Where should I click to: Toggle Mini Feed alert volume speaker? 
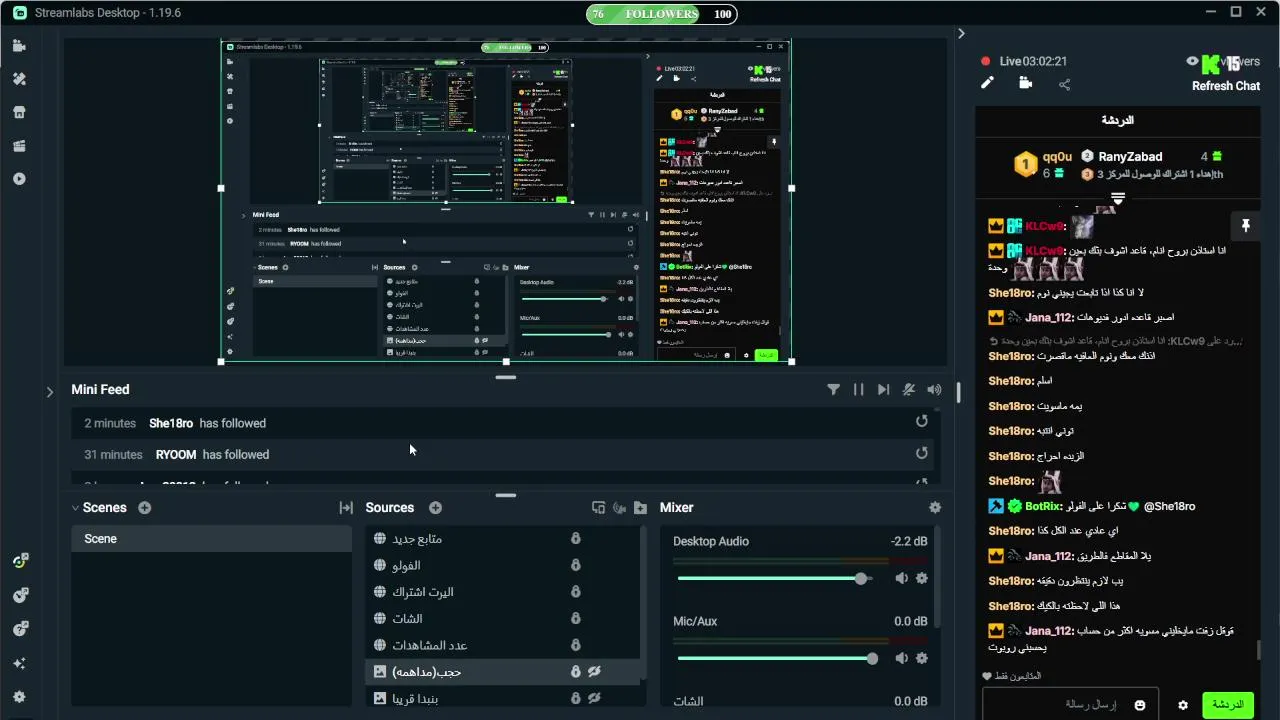click(934, 390)
